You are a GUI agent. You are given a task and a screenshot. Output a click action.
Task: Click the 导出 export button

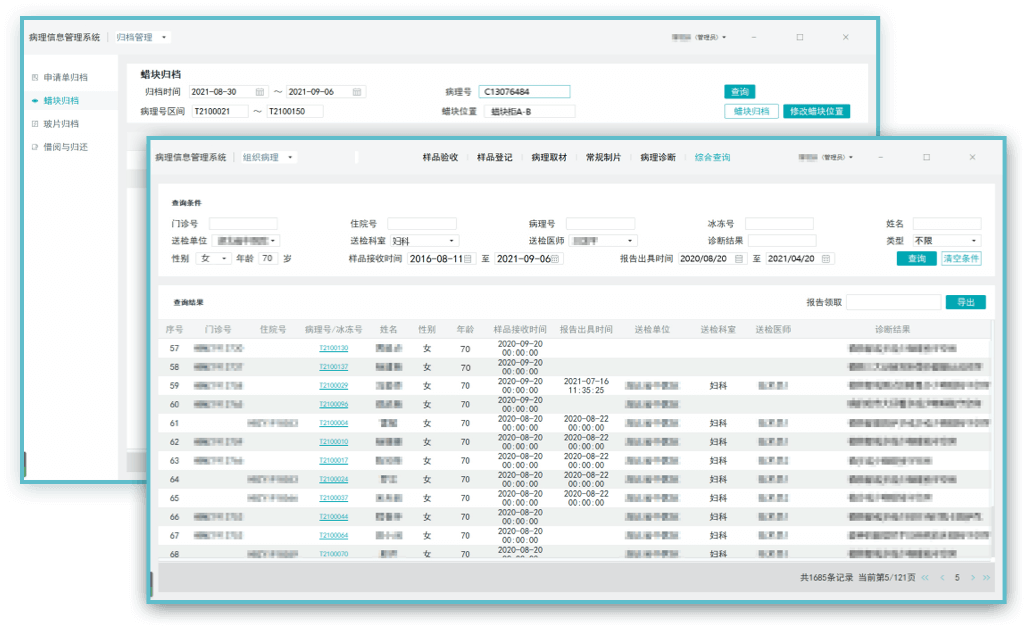(965, 302)
